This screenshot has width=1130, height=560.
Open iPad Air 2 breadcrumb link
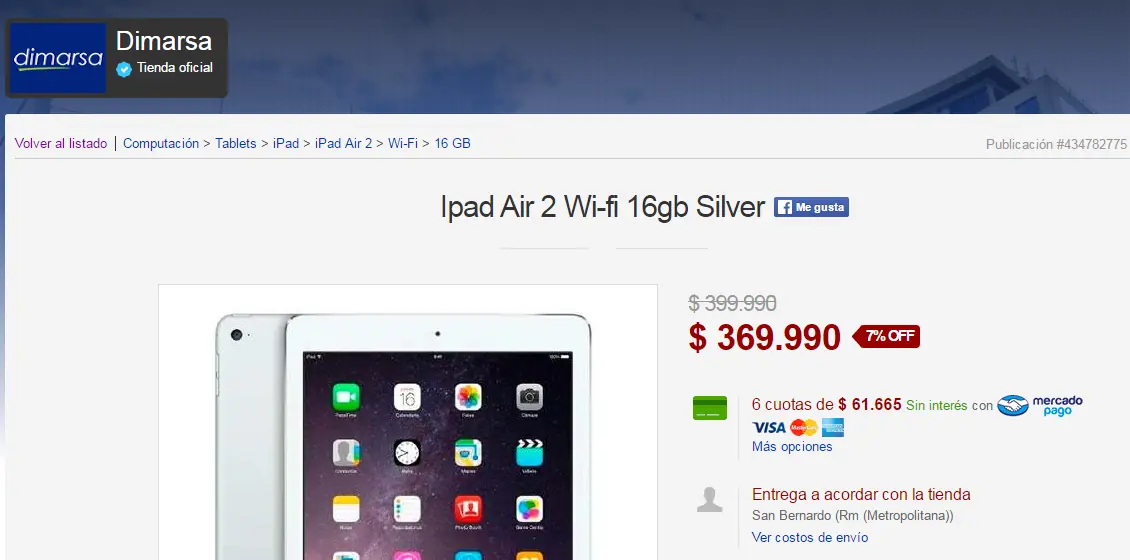click(x=343, y=143)
